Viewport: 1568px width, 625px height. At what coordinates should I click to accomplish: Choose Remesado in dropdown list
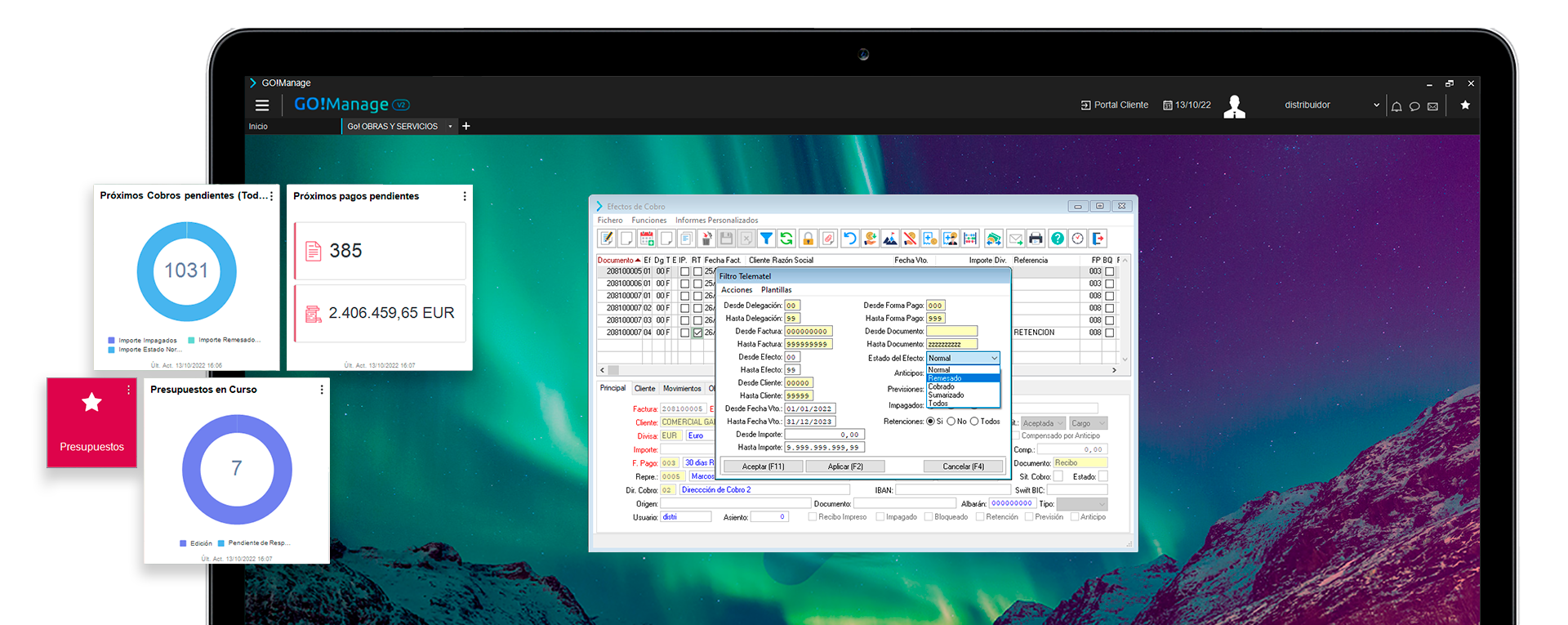pos(963,378)
